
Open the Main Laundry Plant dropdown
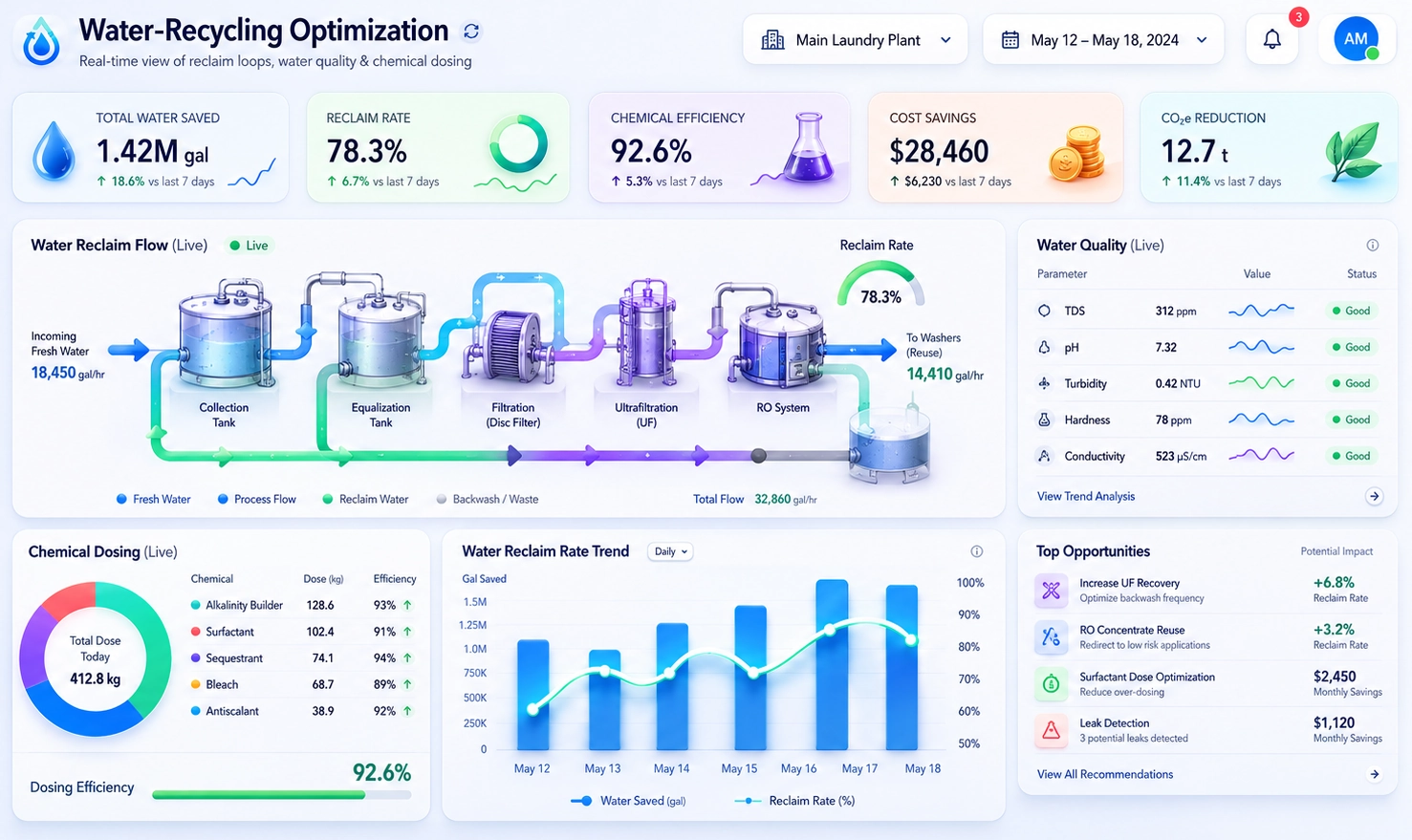click(856, 39)
